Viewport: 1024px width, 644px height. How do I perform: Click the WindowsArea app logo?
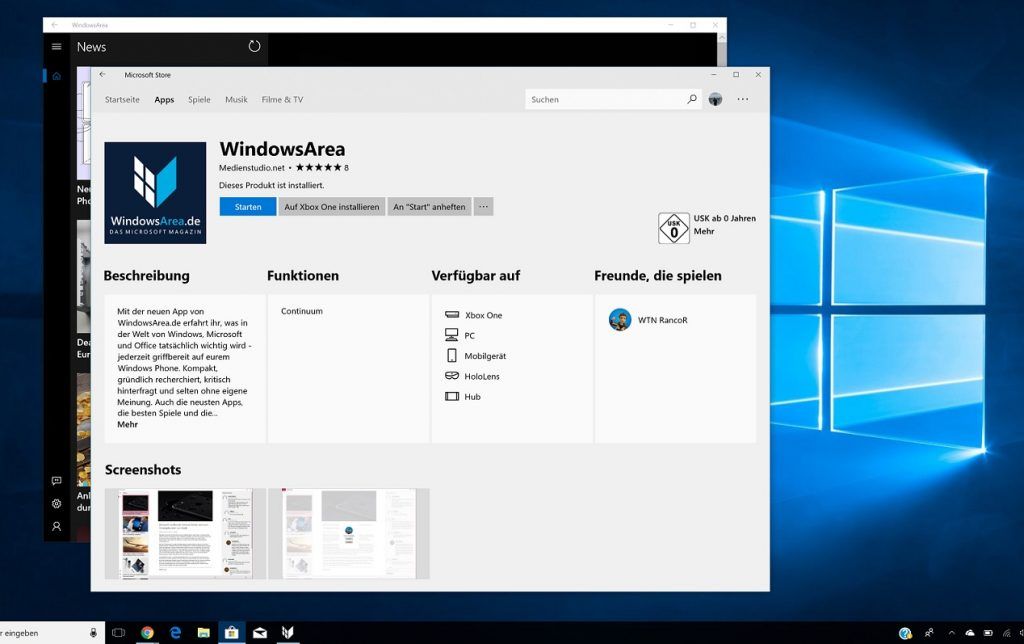[x=155, y=193]
